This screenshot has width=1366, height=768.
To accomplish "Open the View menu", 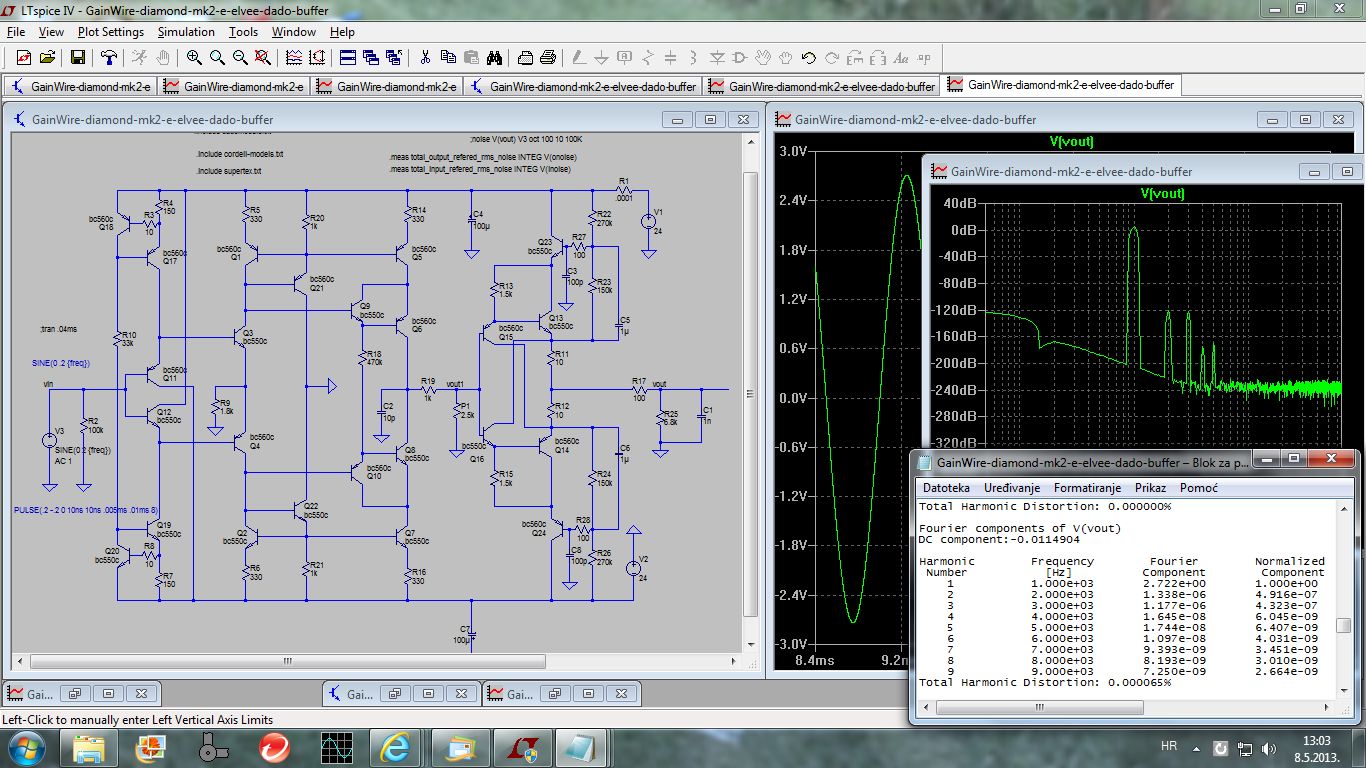I will 51,32.
